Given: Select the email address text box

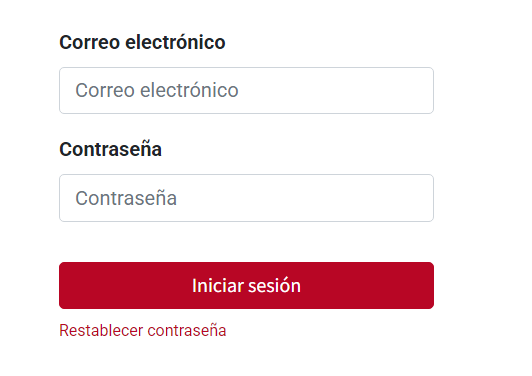Looking at the screenshot, I should pyautogui.click(x=246, y=90).
